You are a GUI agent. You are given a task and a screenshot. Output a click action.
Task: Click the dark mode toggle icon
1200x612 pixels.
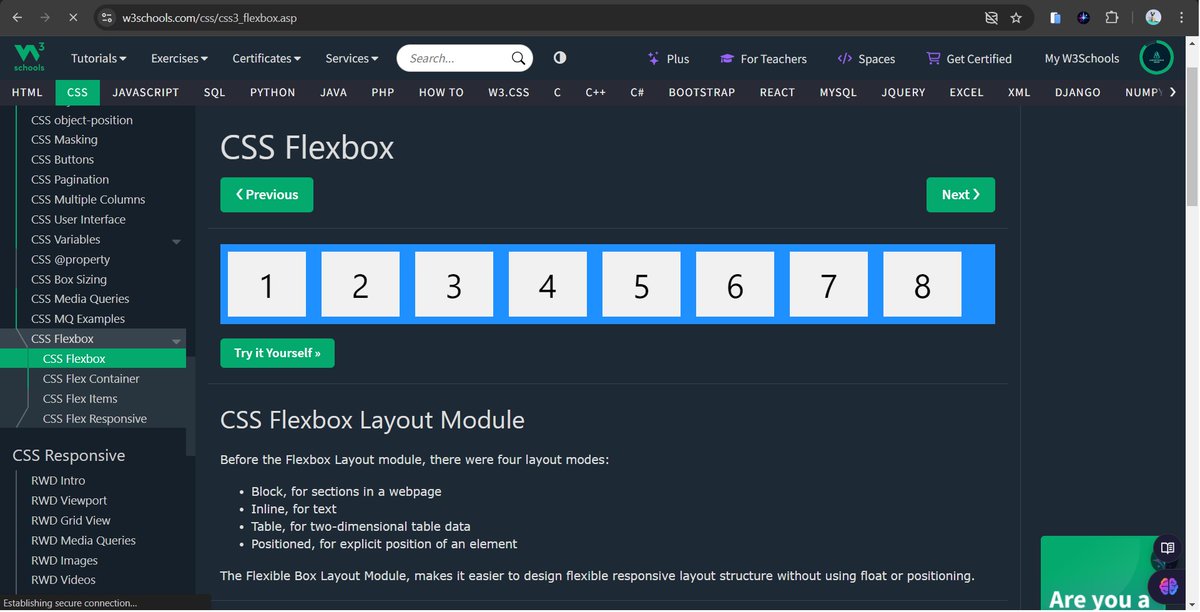pos(559,58)
